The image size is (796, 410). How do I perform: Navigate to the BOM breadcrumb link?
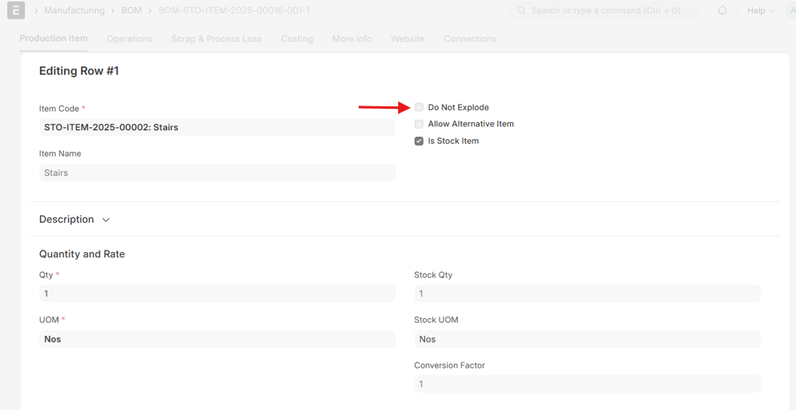pos(131,11)
